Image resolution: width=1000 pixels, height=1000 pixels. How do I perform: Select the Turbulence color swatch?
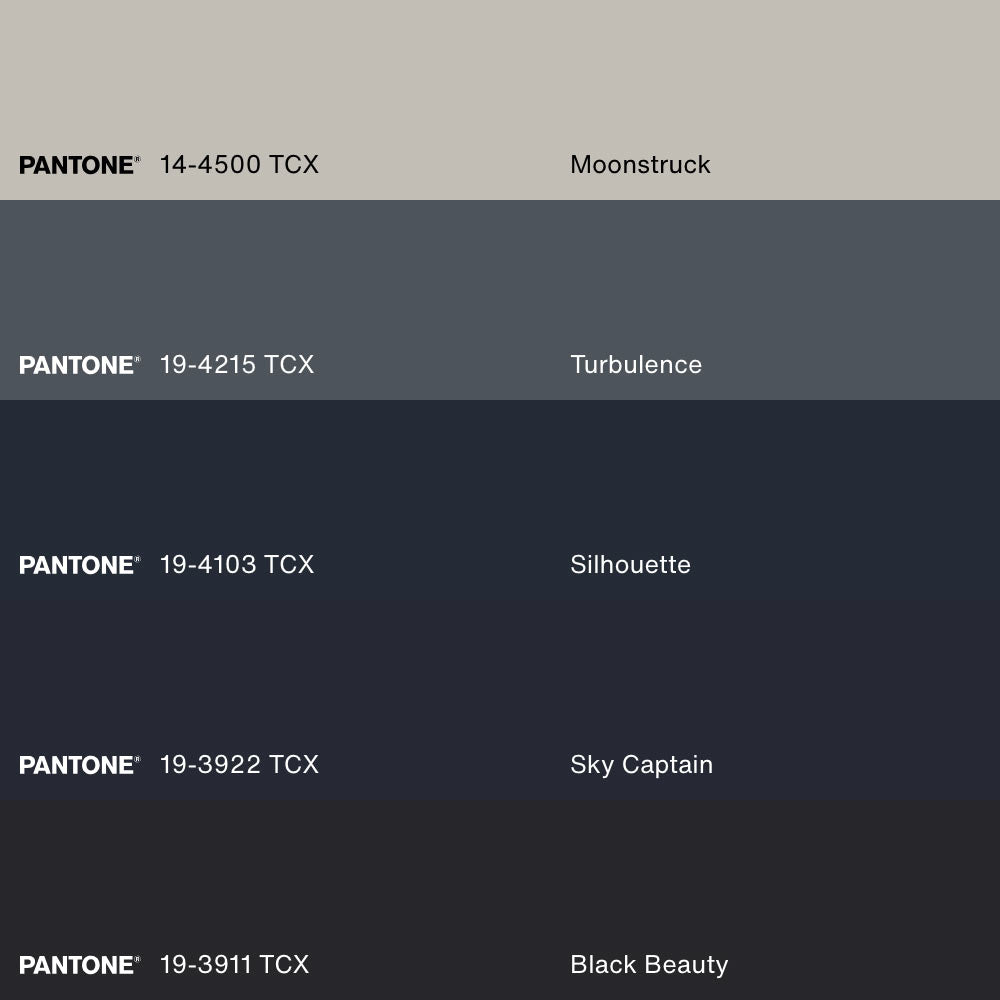tap(500, 280)
